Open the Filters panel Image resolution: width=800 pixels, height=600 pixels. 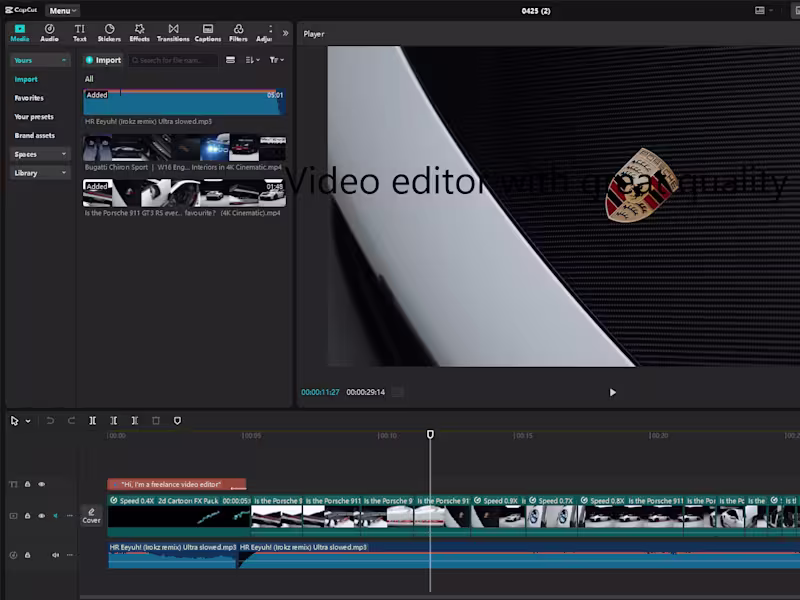[238, 33]
